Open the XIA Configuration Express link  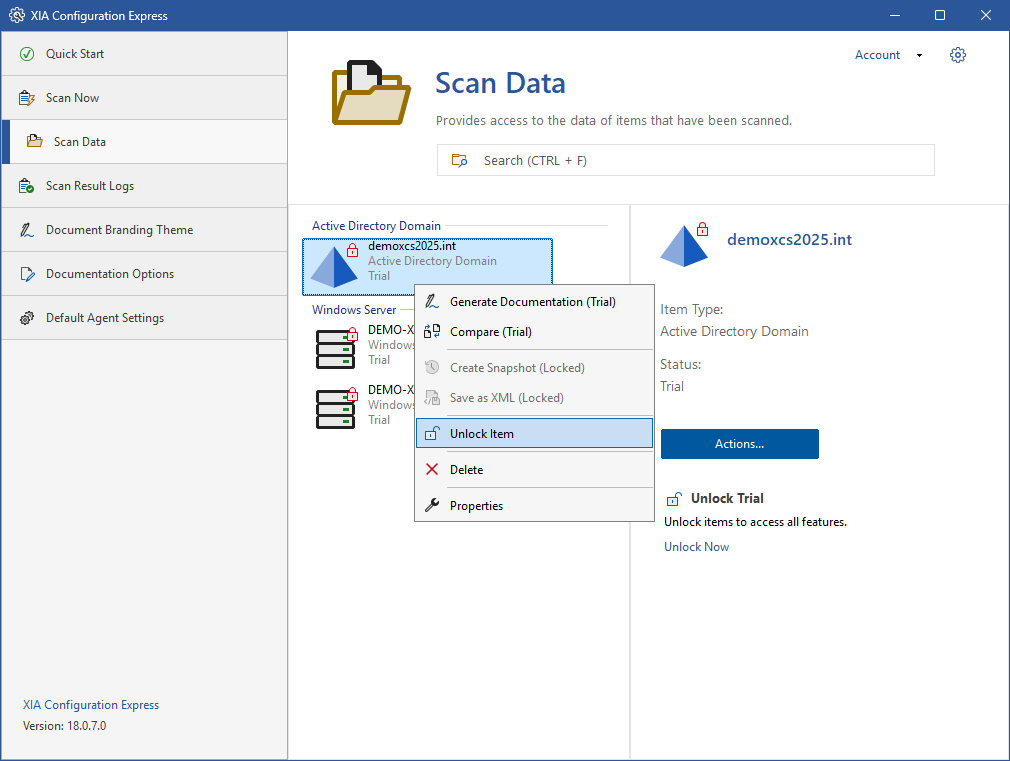point(91,705)
